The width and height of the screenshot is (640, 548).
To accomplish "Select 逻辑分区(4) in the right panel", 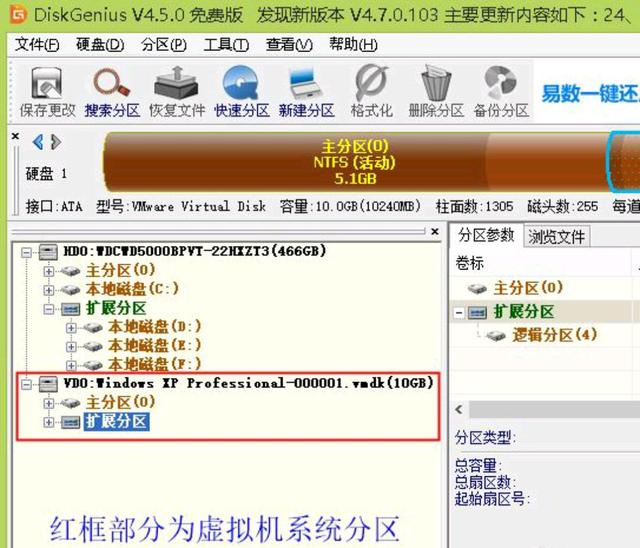I will tap(554, 335).
